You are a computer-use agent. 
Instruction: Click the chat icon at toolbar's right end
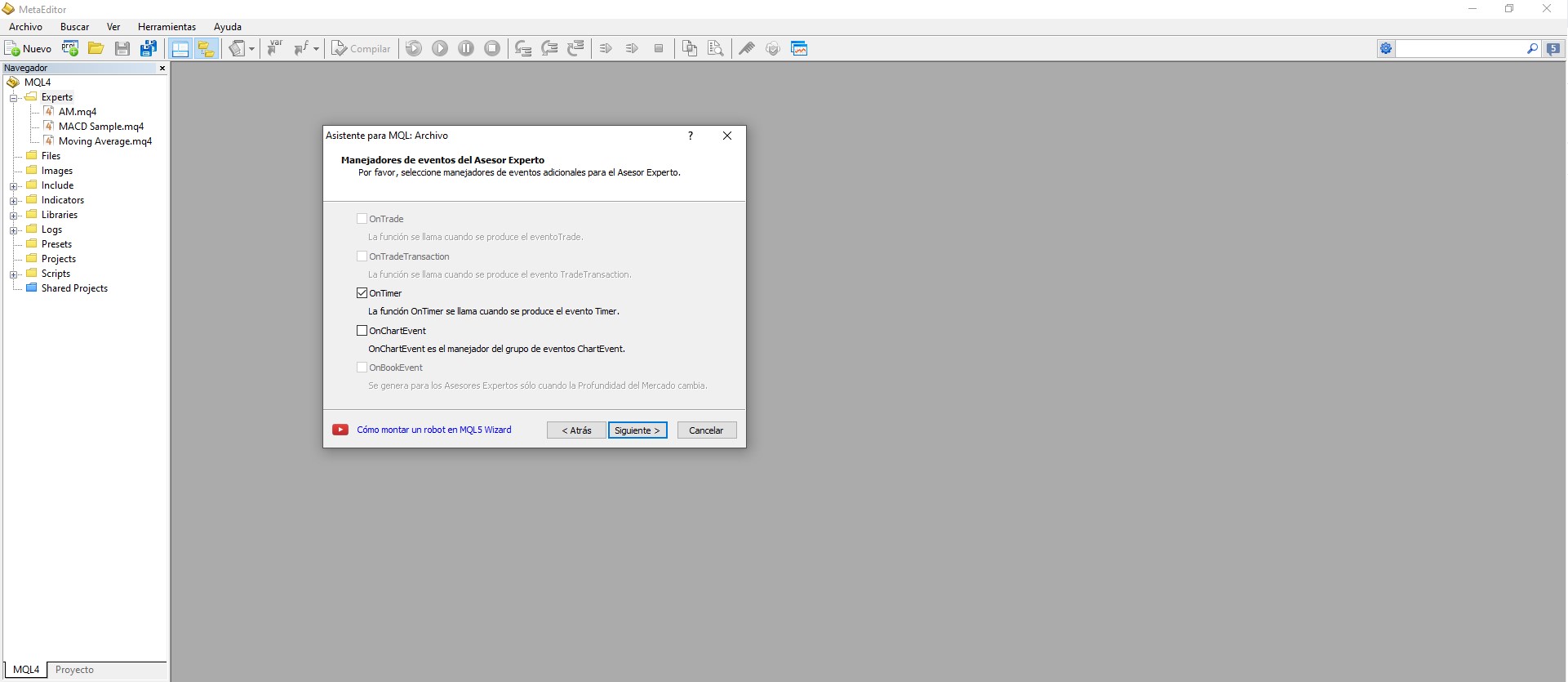coord(1553,49)
